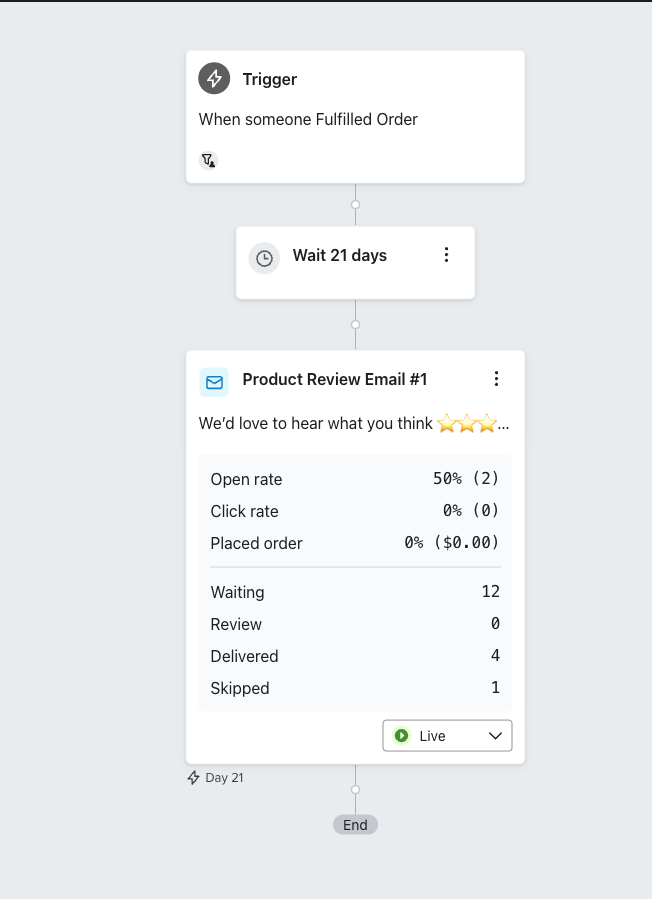Click the Day 21 lightning icon
Viewport: 652px width, 899px height.
(x=194, y=777)
